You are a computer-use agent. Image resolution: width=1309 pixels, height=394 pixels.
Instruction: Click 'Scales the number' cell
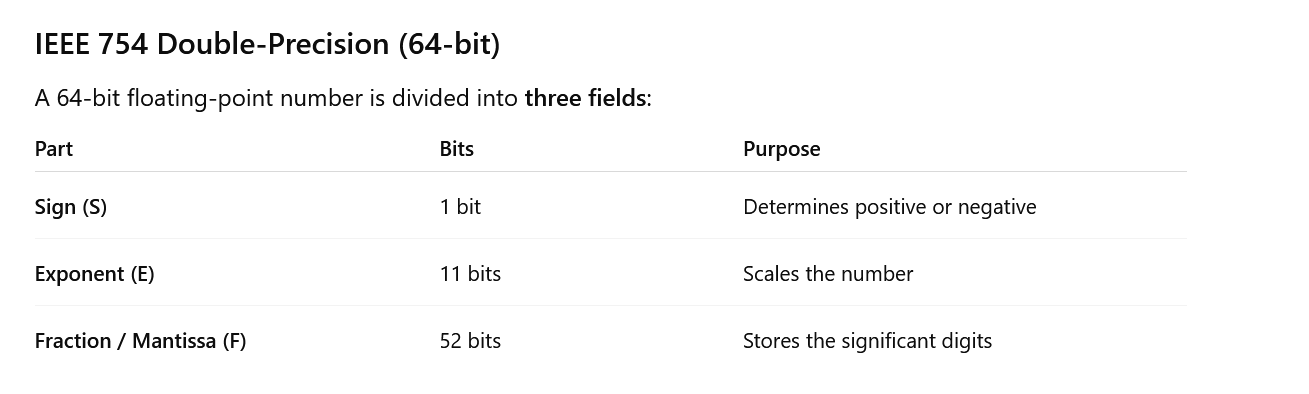[828, 274]
